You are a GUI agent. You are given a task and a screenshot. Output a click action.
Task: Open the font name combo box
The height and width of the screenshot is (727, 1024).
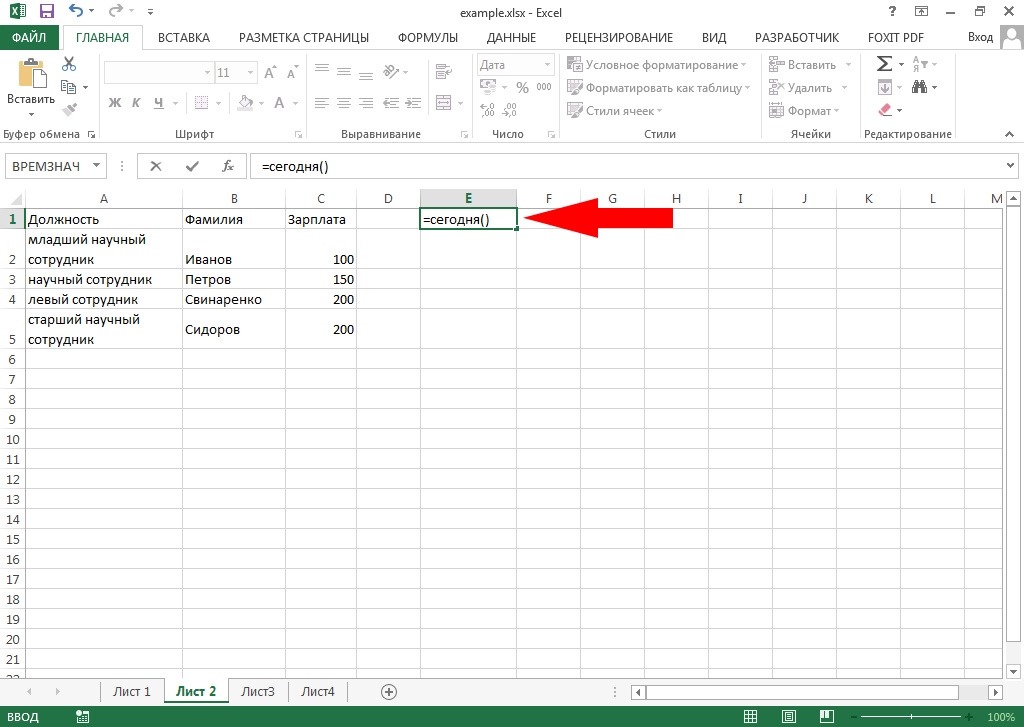[158, 73]
